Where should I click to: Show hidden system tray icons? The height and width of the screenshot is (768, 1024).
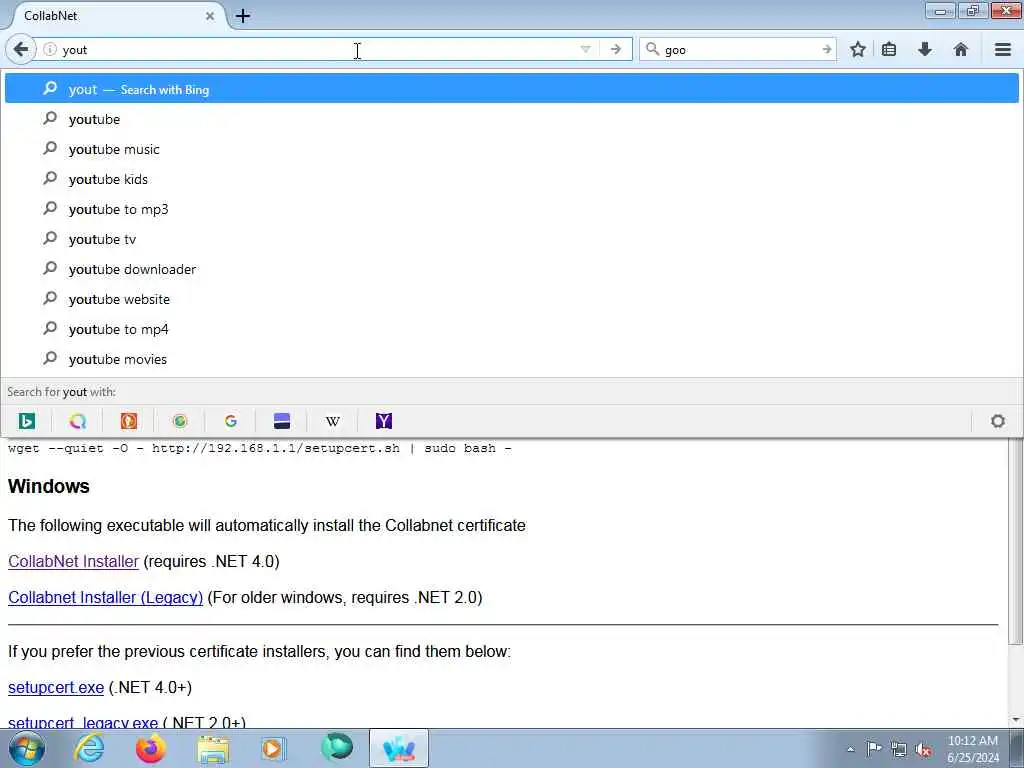coord(850,749)
